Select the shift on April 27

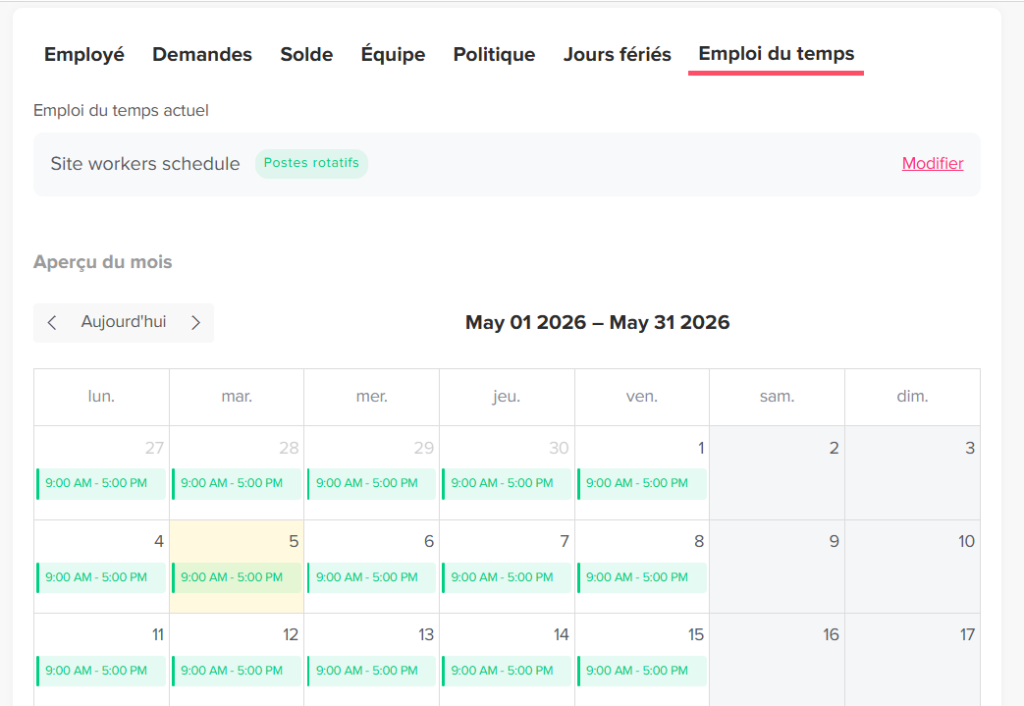[101, 484]
